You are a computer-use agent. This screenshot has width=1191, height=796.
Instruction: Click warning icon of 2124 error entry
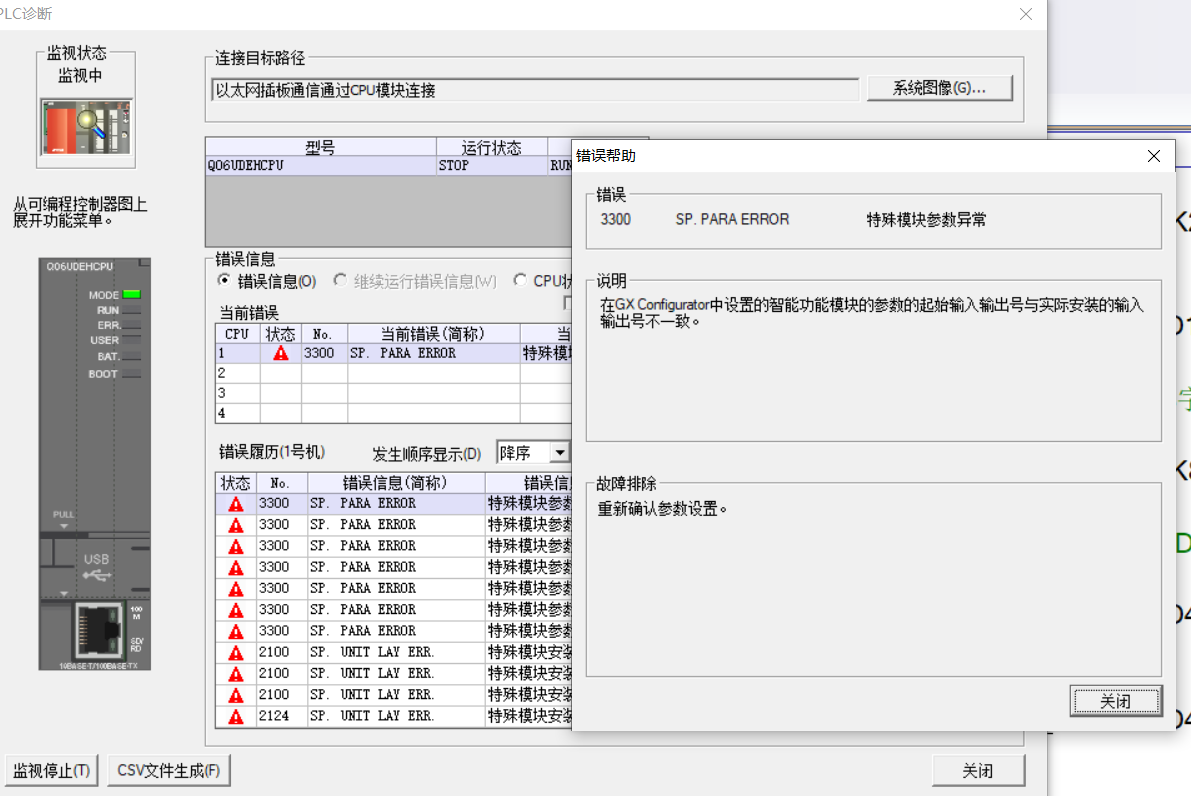pyautogui.click(x=236, y=717)
